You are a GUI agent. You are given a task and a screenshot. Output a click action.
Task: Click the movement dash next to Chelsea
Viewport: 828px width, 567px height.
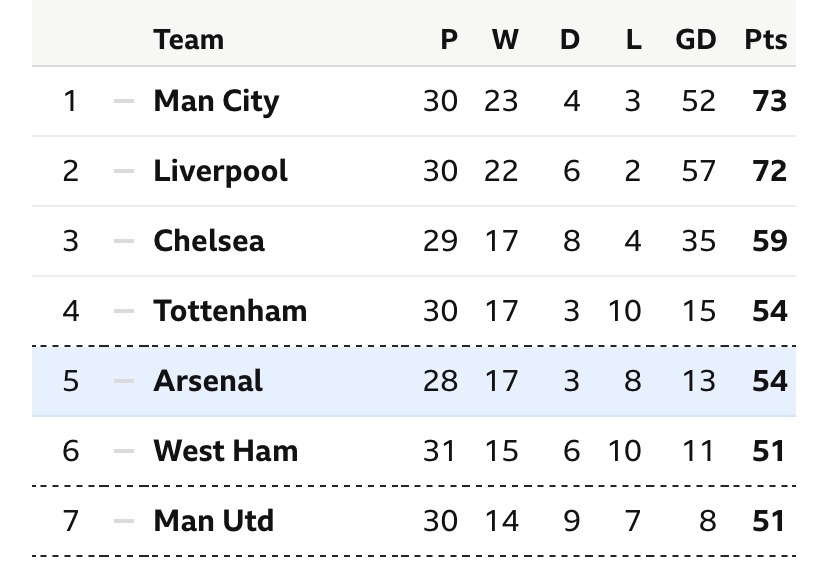pos(124,241)
